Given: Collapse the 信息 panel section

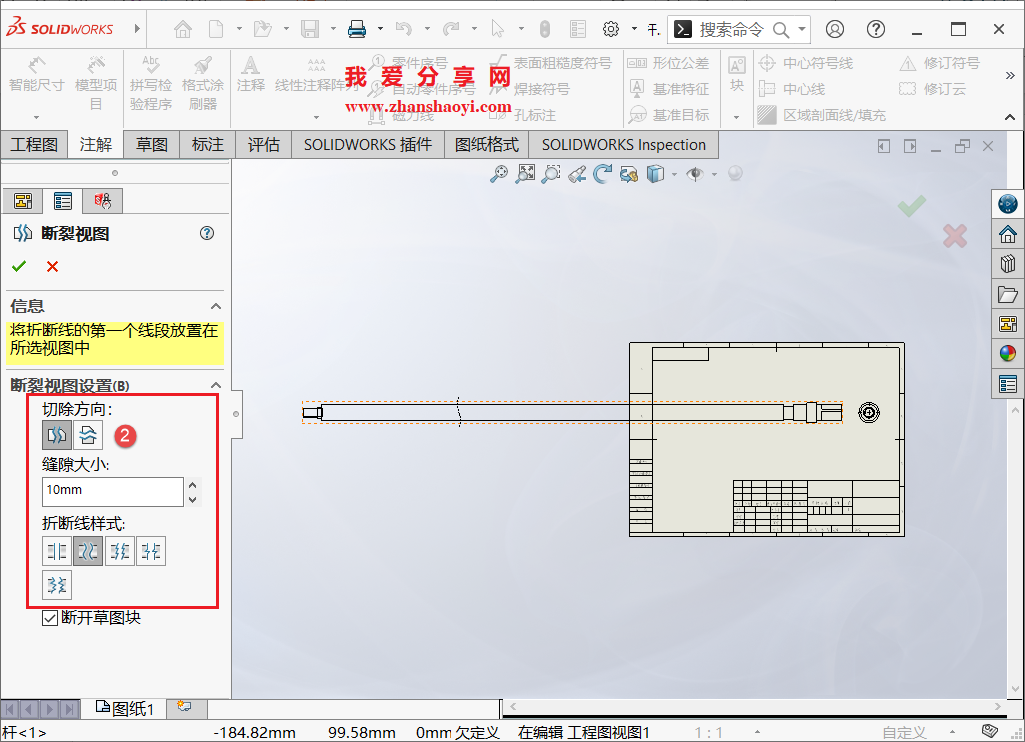Looking at the screenshot, I should 215,306.
